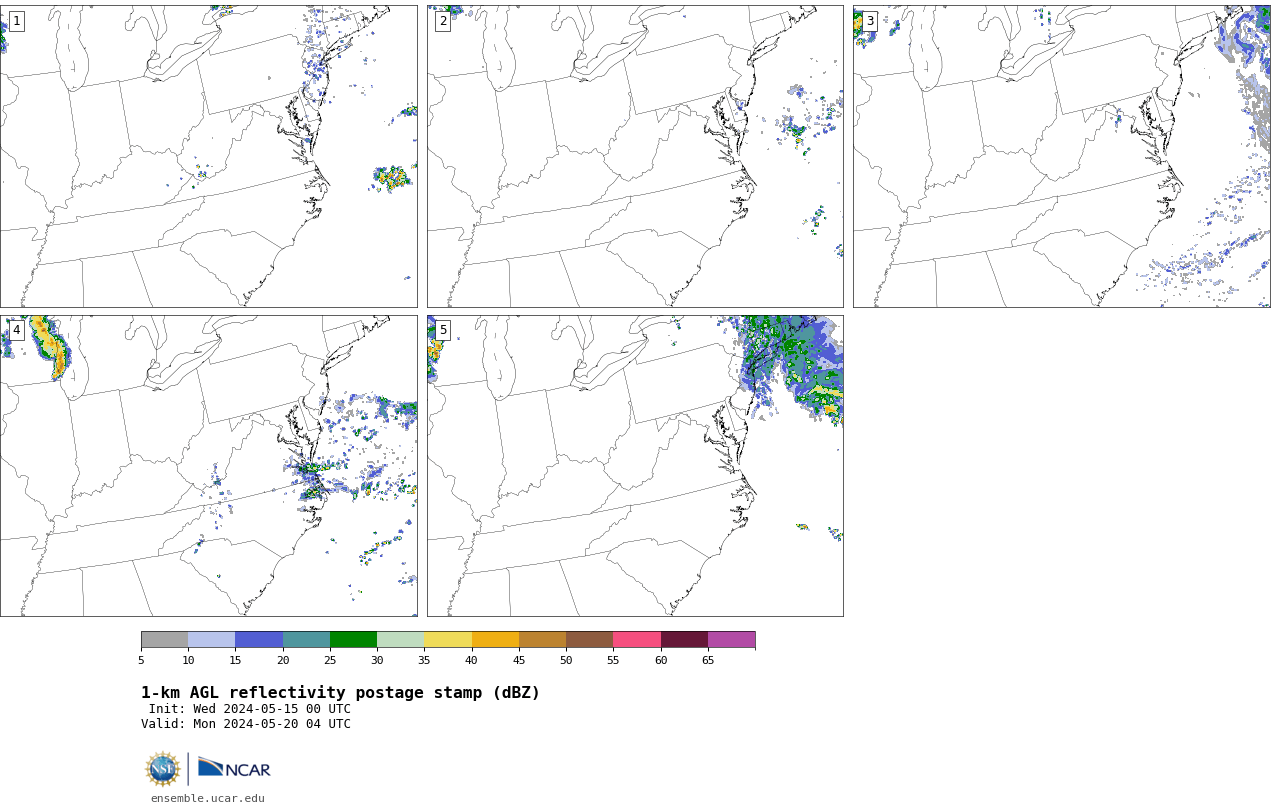Click the dark green 25-30 dBZ swatch
The height and width of the screenshot is (809, 1280).
coord(353,640)
